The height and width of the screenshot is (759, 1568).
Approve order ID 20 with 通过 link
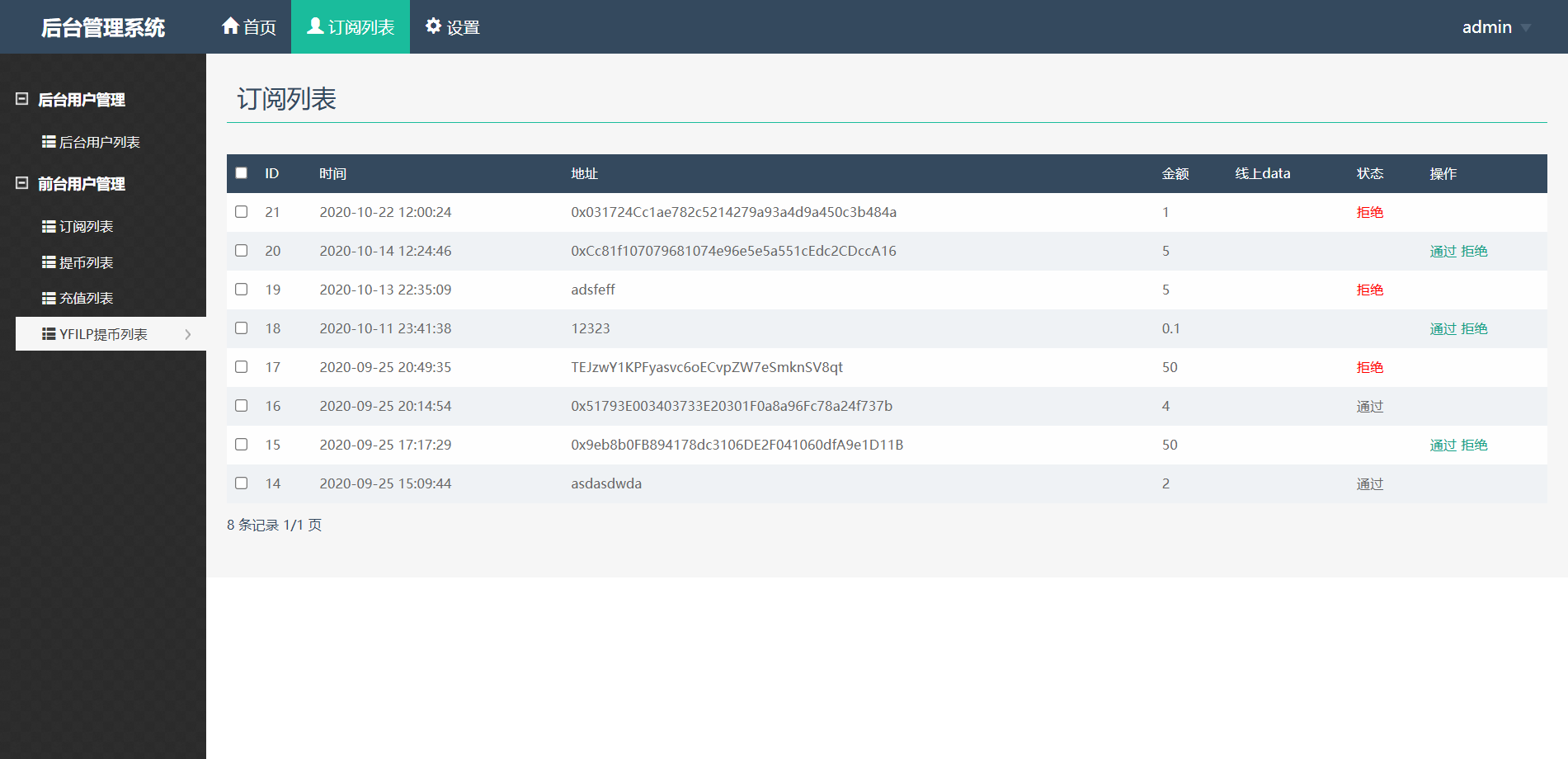coord(1443,251)
